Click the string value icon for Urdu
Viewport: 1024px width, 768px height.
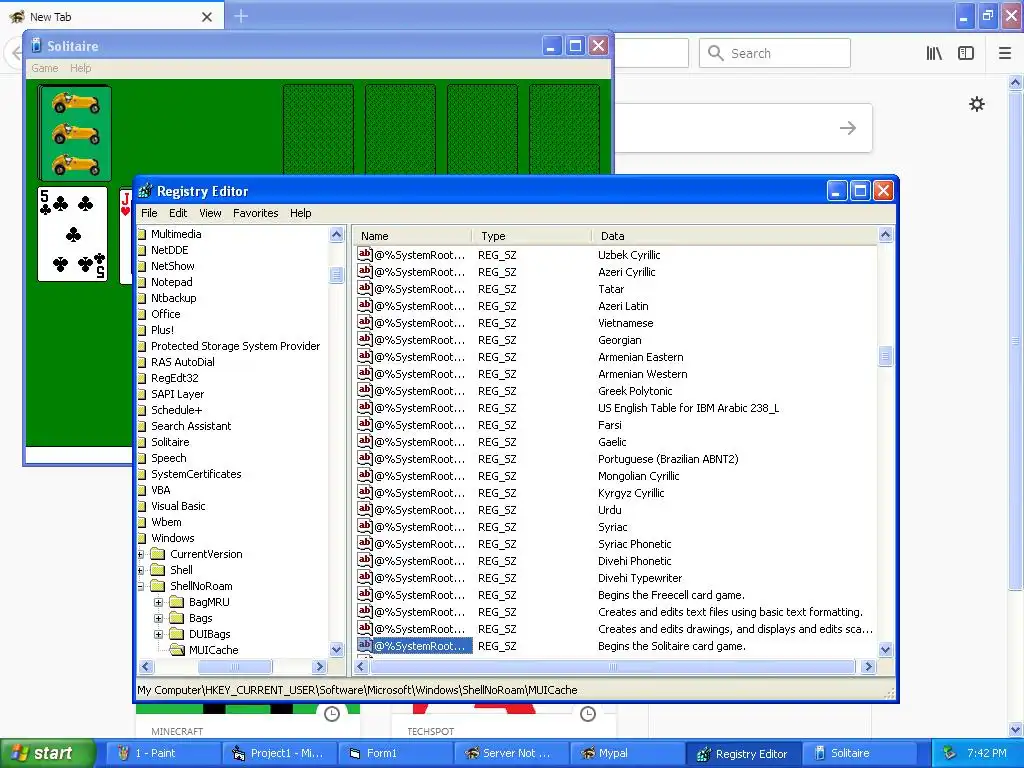(365, 509)
